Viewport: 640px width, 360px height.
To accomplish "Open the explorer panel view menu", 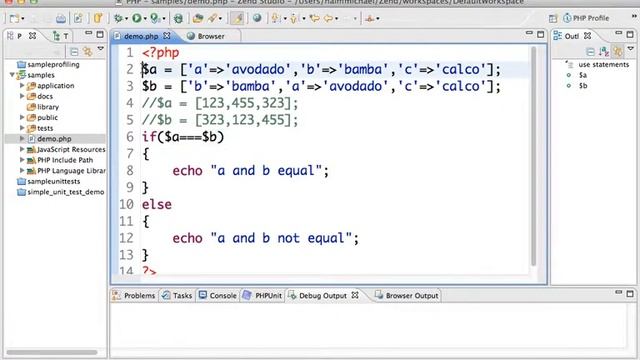I will tap(100, 49).
